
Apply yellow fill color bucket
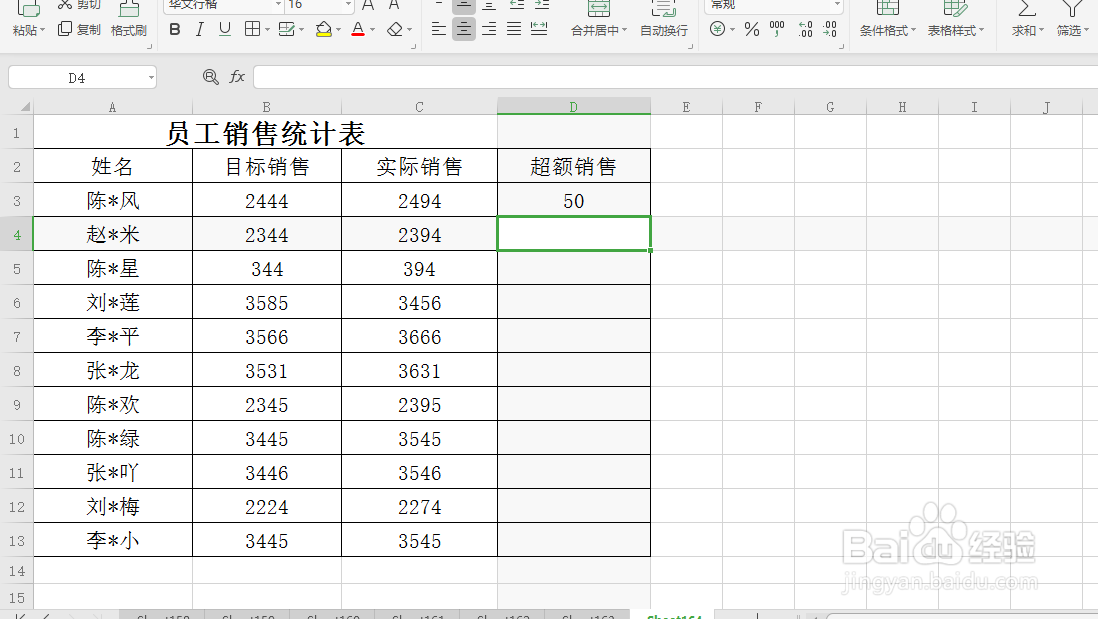click(x=324, y=29)
